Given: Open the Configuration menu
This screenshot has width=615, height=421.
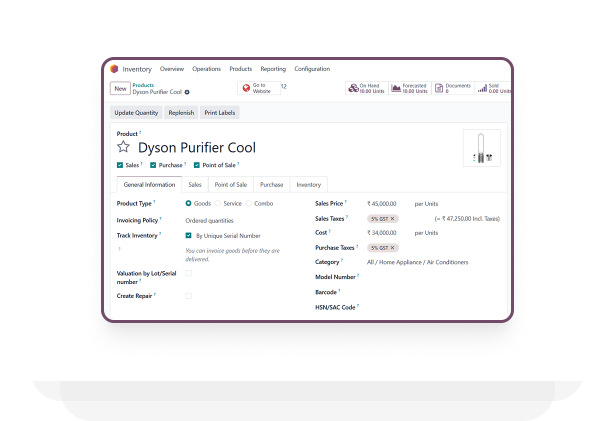Looking at the screenshot, I should point(312,69).
